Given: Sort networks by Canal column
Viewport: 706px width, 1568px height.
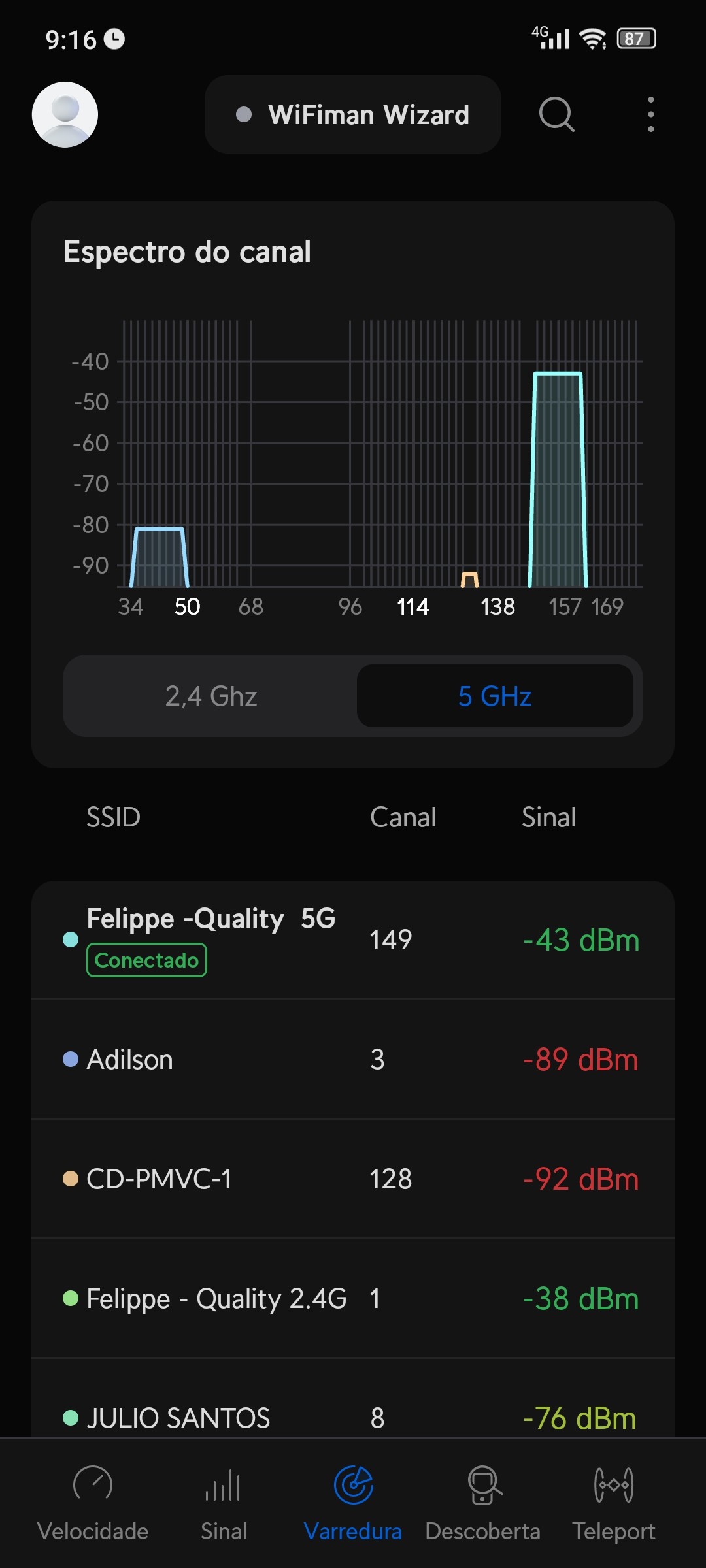Looking at the screenshot, I should point(403,817).
